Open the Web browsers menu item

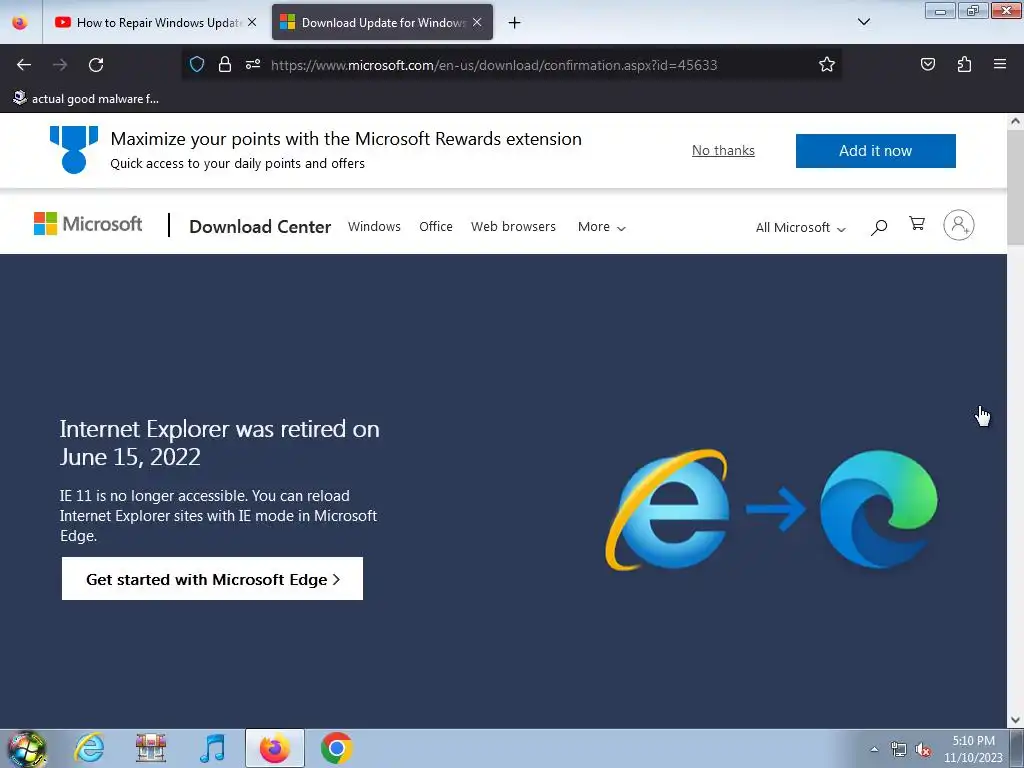[x=513, y=227]
